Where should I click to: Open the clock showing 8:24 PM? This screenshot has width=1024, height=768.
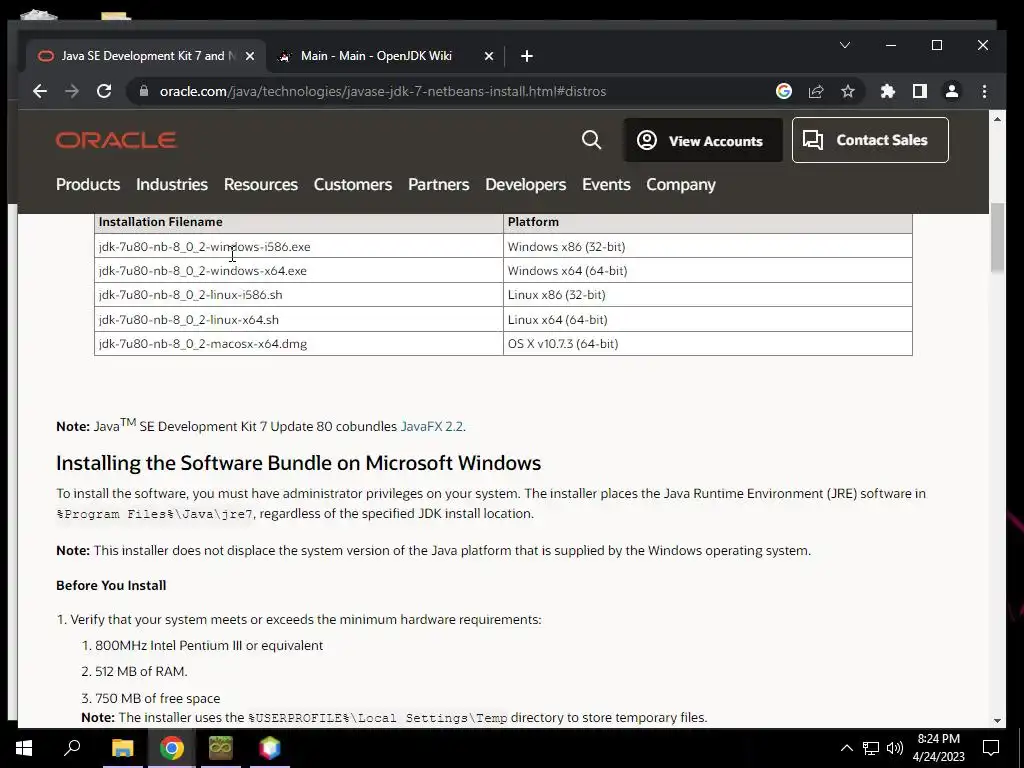(x=939, y=748)
